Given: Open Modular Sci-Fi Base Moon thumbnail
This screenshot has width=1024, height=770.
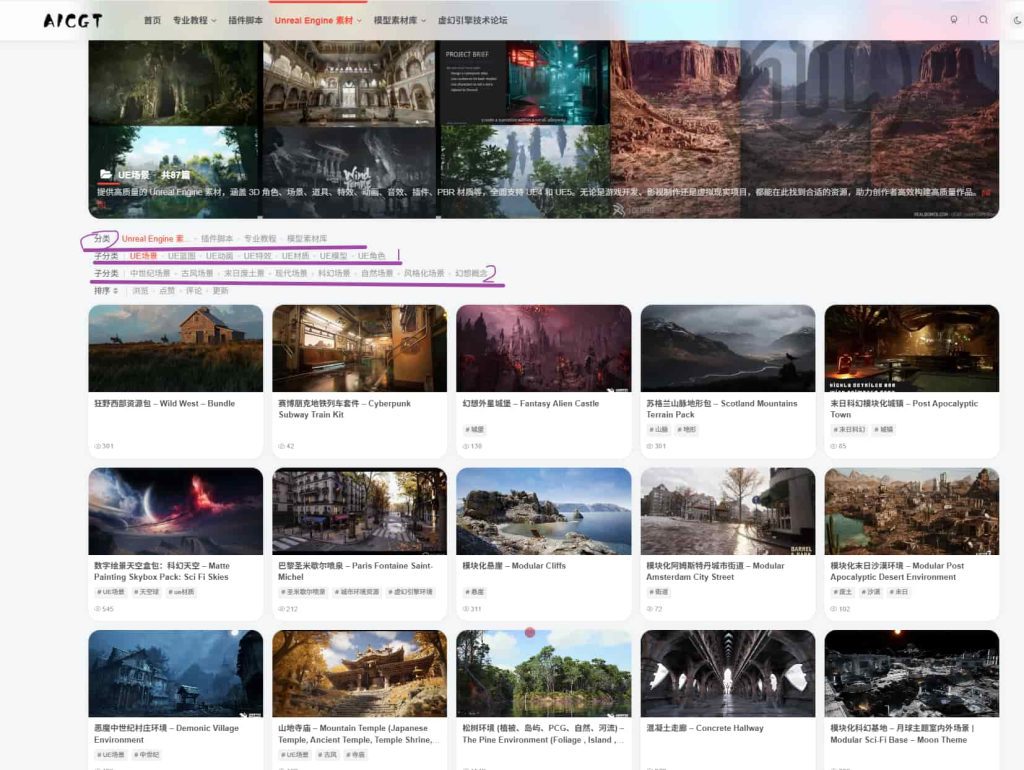Looking at the screenshot, I should tap(912, 673).
